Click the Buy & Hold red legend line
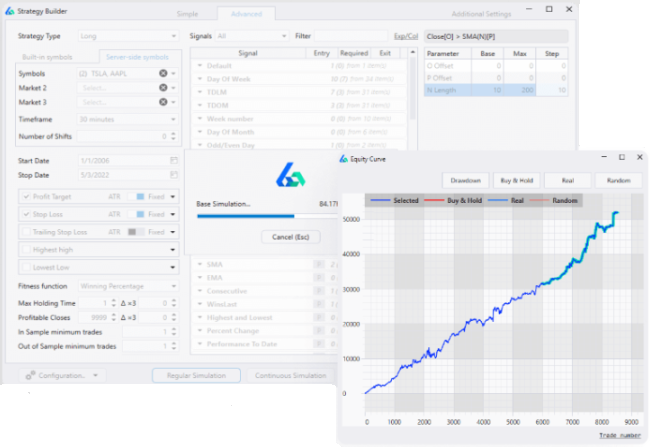This screenshot has width=650, height=447. coord(434,200)
